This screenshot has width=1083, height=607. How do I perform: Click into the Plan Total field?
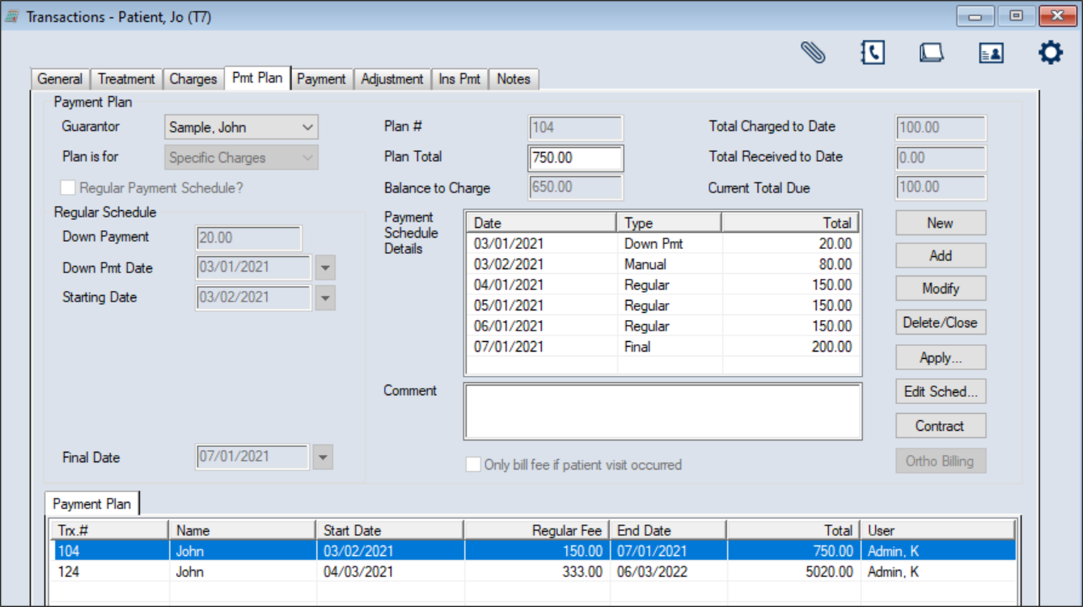coord(575,158)
